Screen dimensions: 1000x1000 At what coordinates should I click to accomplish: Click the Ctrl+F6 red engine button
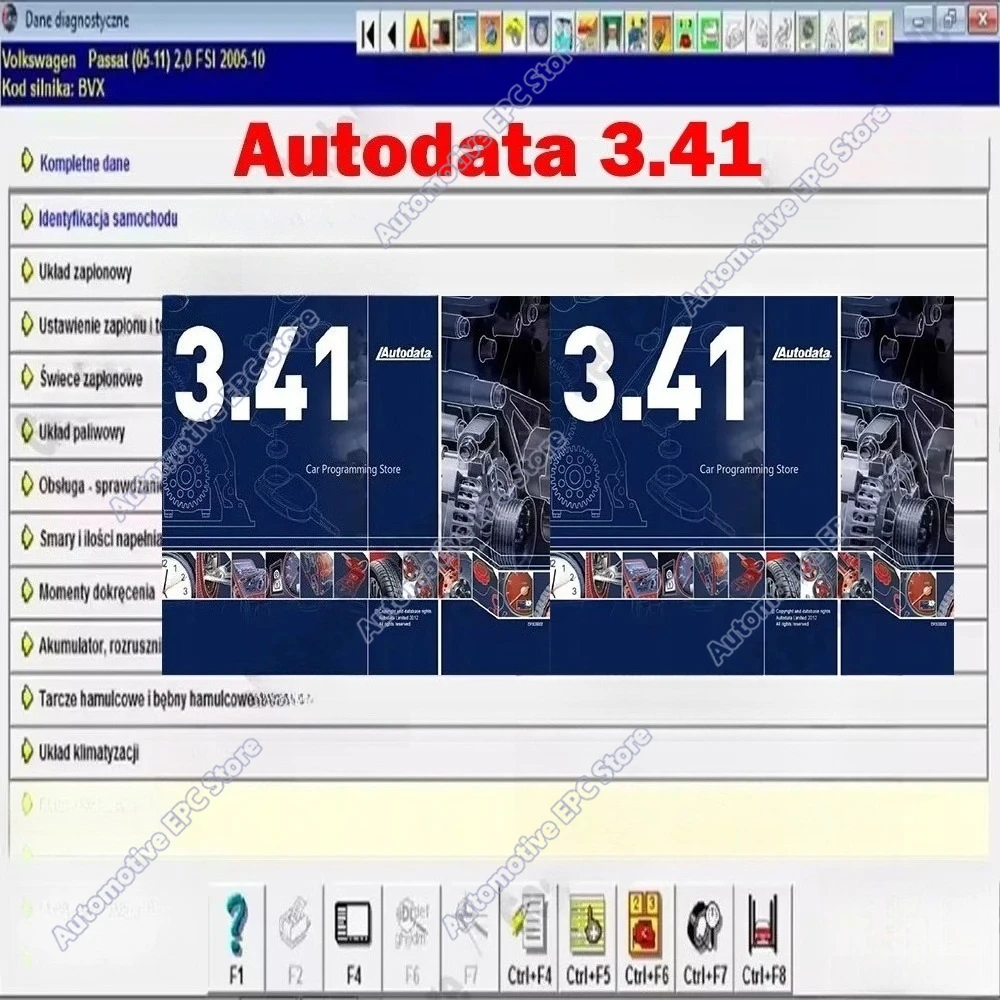[x=646, y=939]
